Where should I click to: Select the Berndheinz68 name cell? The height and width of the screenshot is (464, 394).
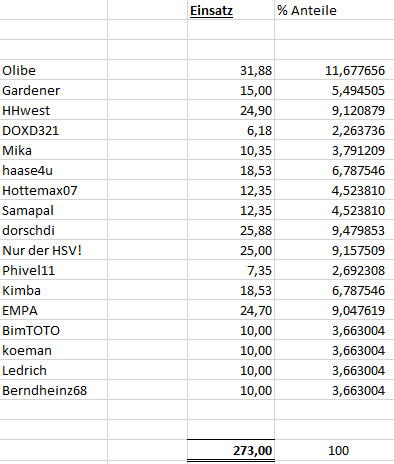click(54, 390)
